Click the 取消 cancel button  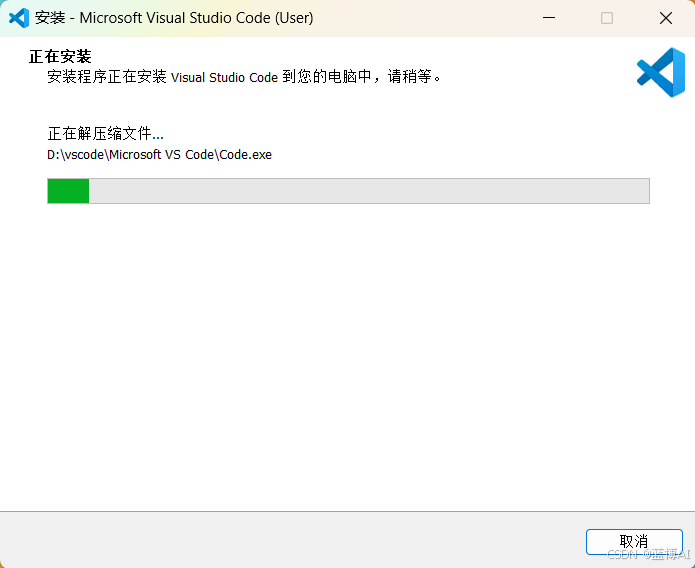pos(634,541)
